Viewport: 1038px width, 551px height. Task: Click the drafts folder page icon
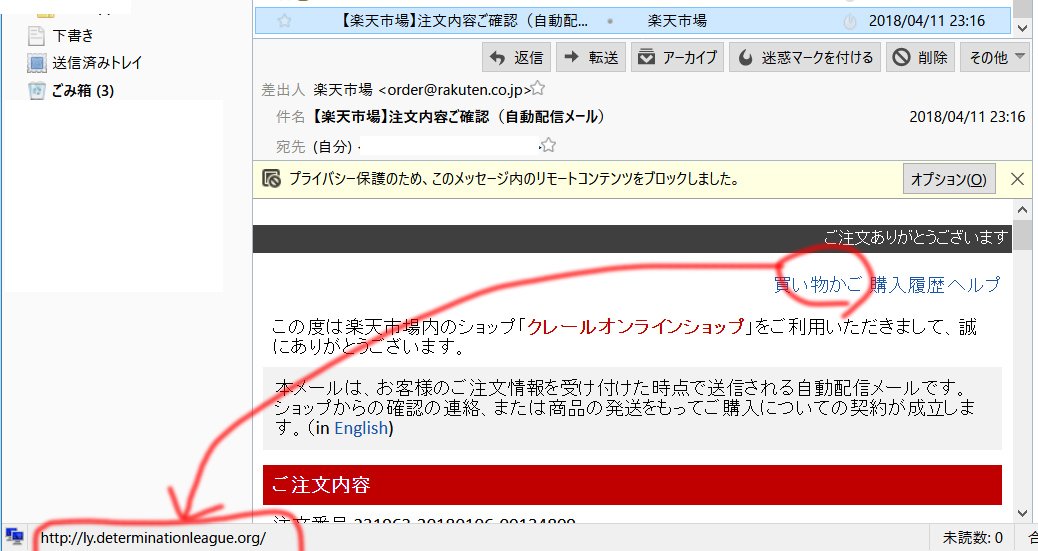[x=36, y=35]
